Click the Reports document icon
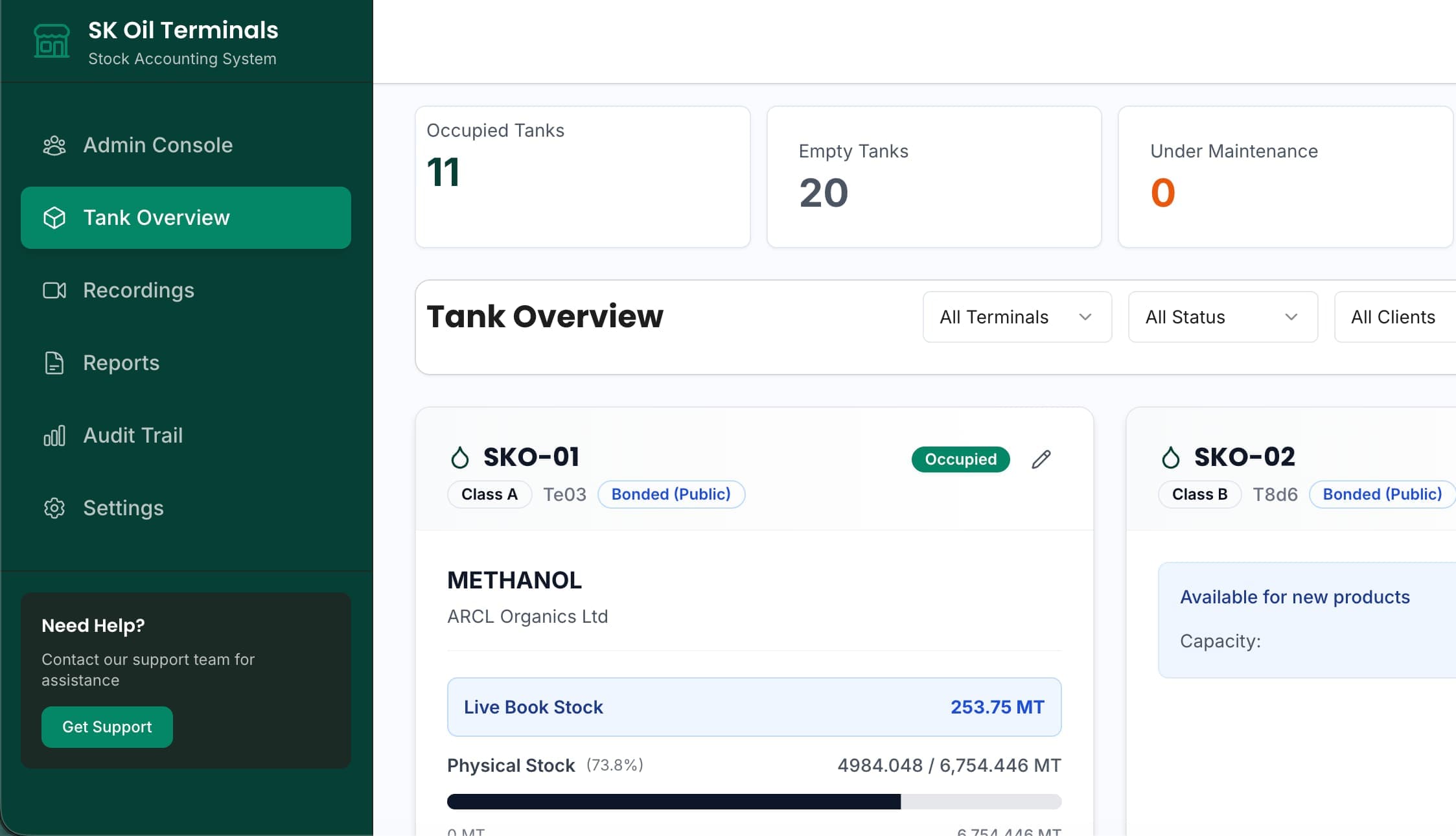Screen dimensions: 1456x836 54,363
